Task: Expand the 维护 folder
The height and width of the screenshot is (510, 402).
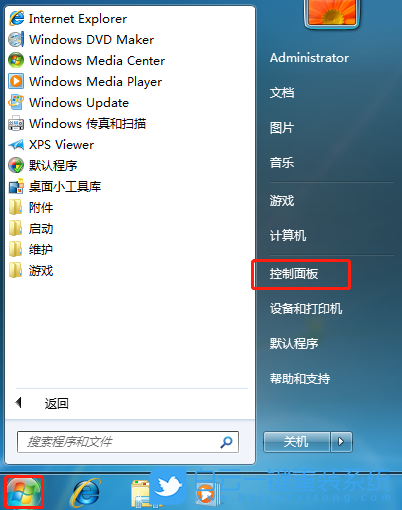Action: (x=31, y=250)
